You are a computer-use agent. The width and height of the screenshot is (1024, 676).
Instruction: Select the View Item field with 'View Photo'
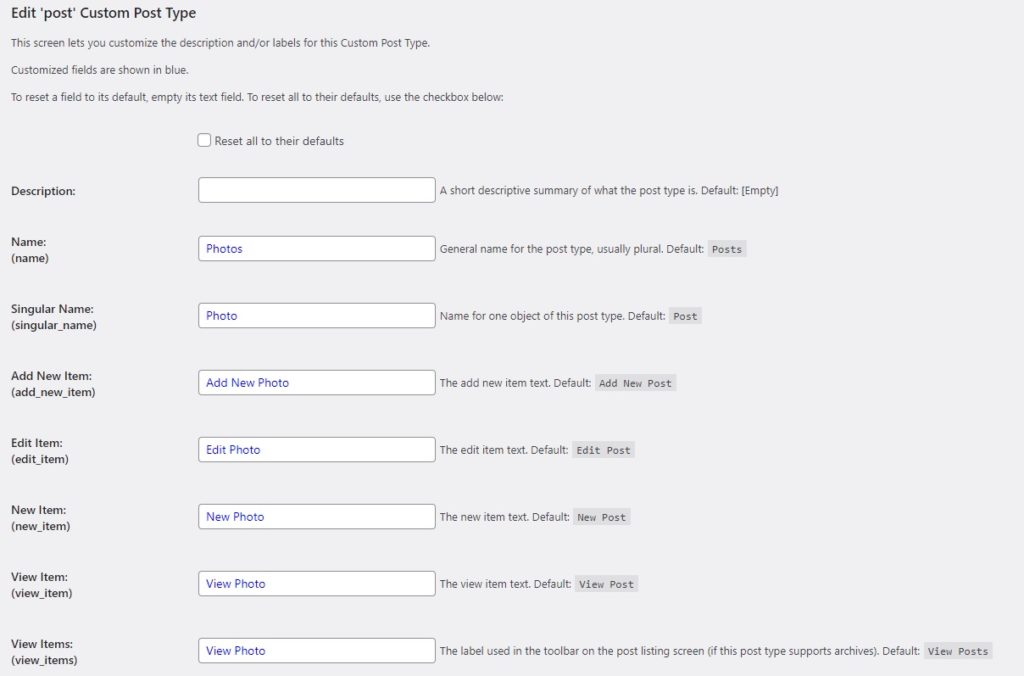click(317, 584)
